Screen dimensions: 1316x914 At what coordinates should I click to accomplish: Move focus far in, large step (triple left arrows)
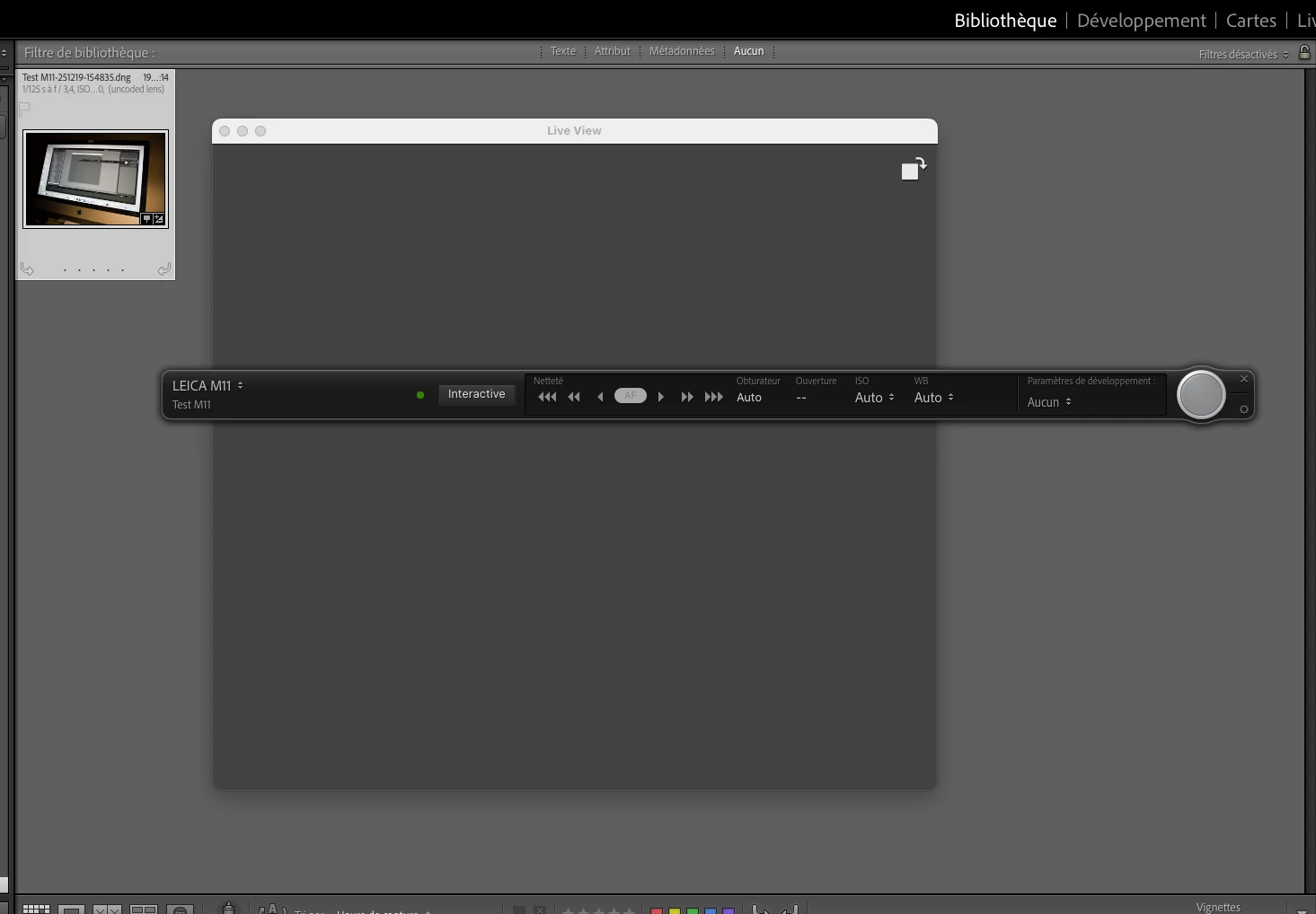547,397
